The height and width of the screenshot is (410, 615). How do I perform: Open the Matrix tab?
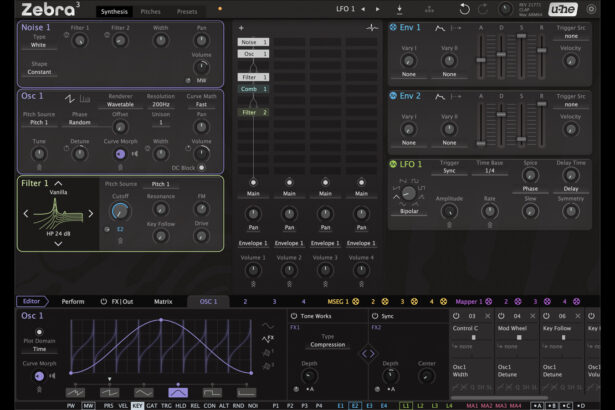[163, 301]
